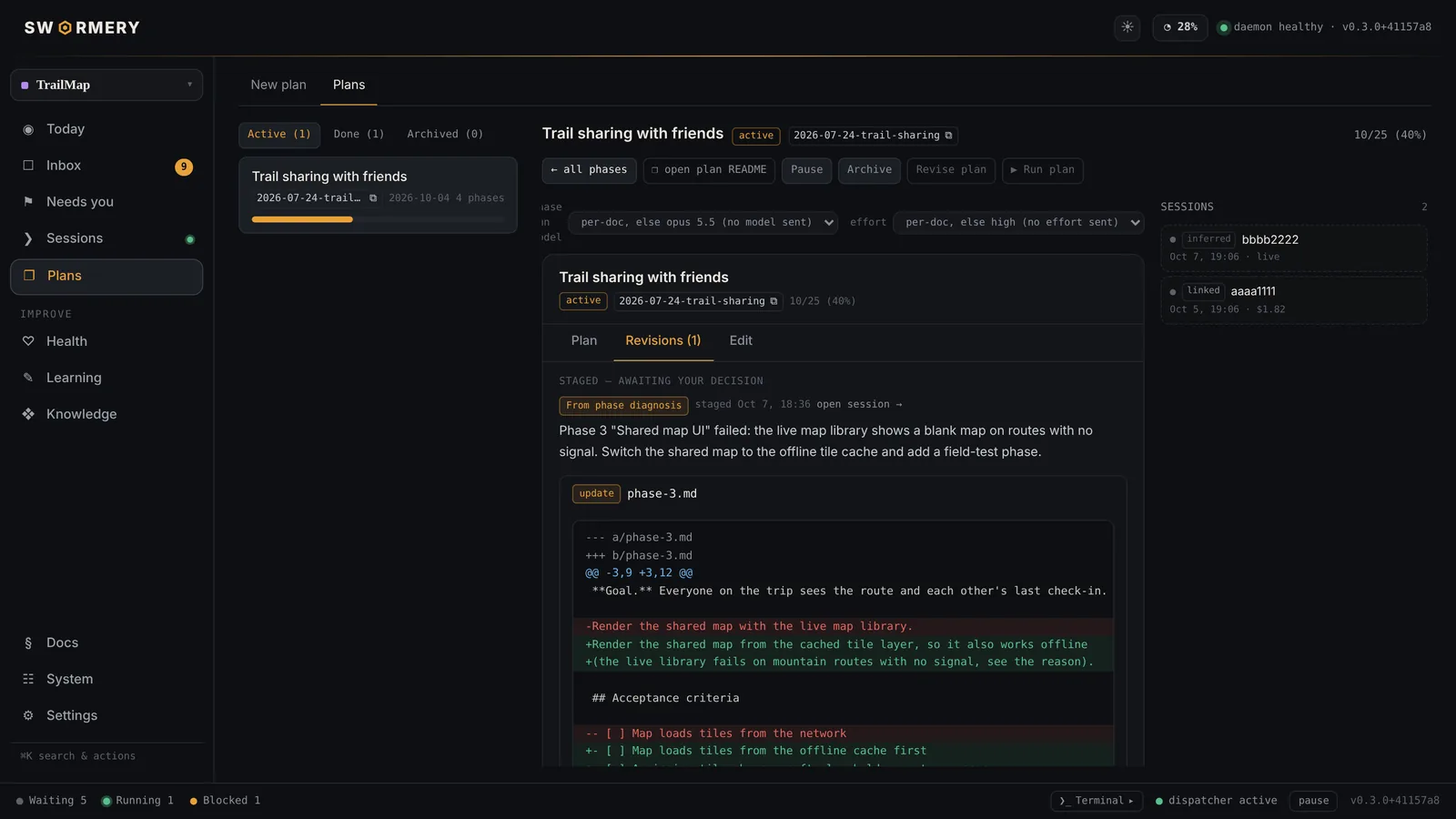Click the inbox badge showing 9
1456x819 pixels.
[184, 167]
